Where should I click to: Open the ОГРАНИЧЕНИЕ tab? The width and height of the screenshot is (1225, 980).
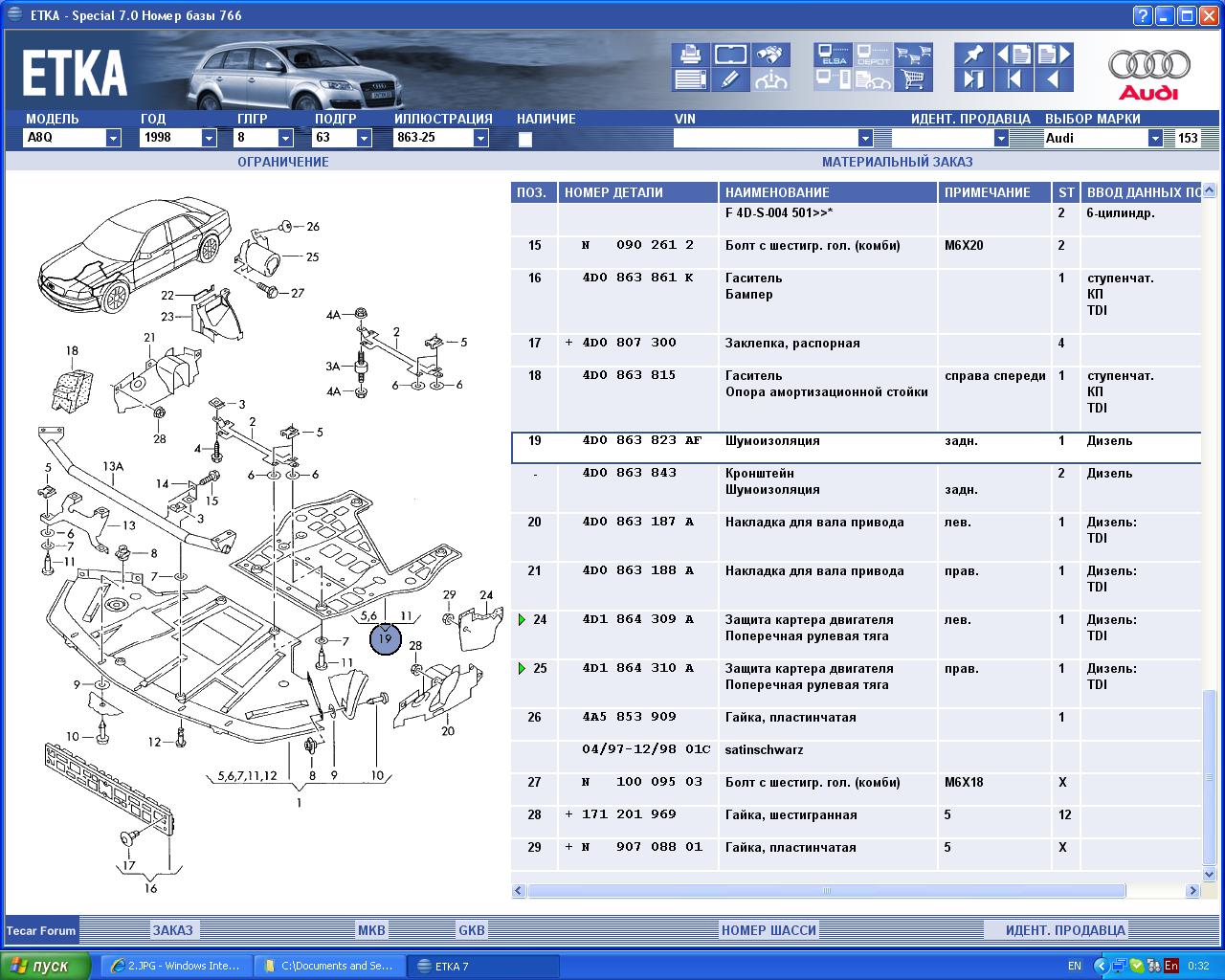pyautogui.click(x=282, y=162)
